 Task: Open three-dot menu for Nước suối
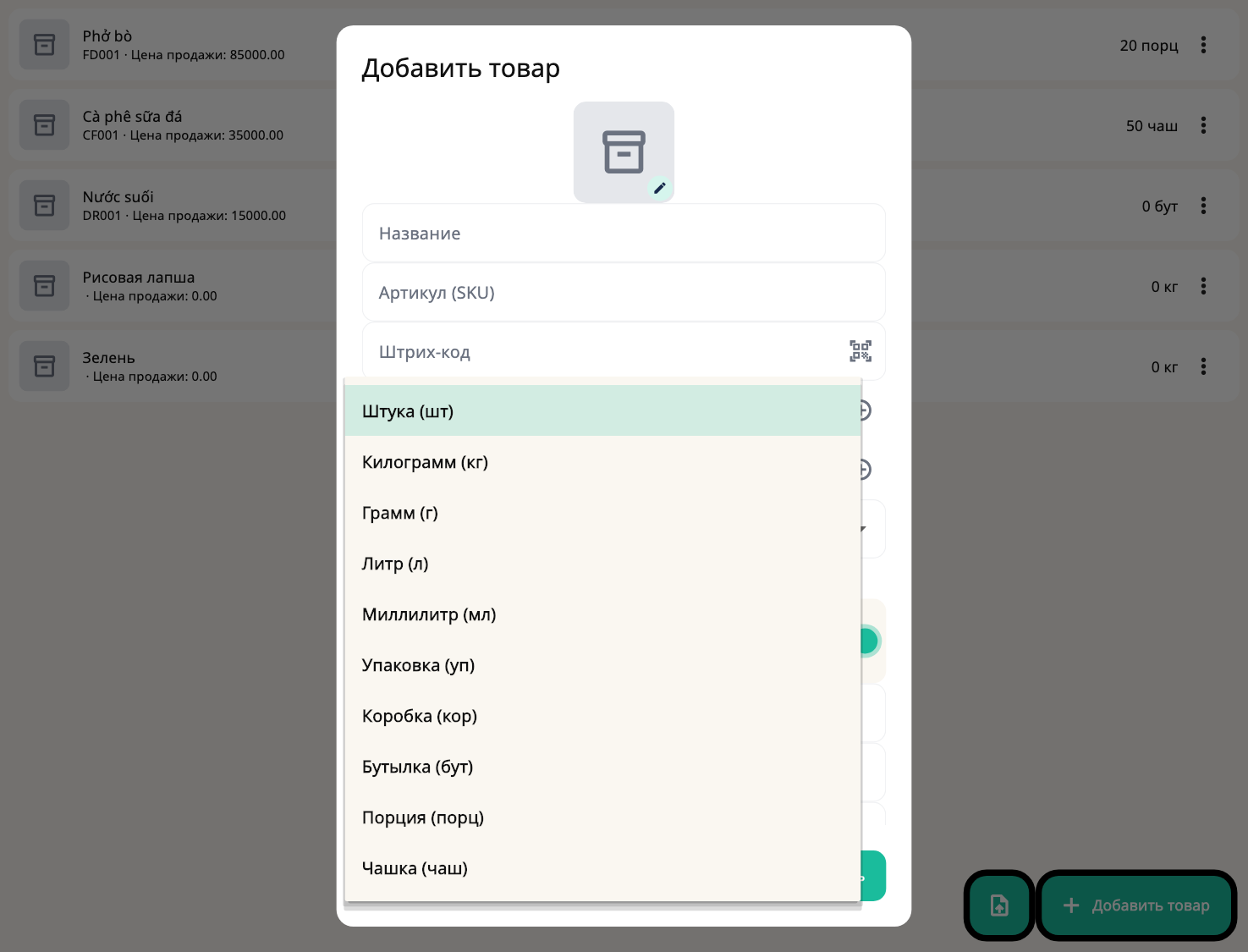(x=1203, y=206)
